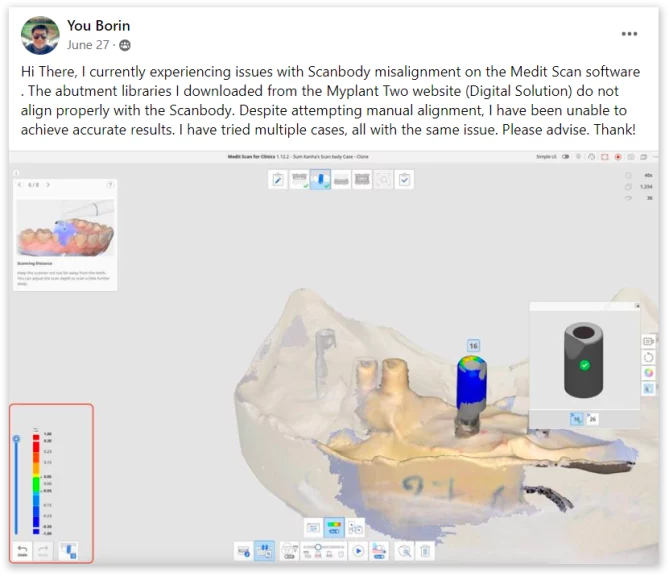Open the title bar more options dots
The height and width of the screenshot is (576, 669).
[655, 157]
